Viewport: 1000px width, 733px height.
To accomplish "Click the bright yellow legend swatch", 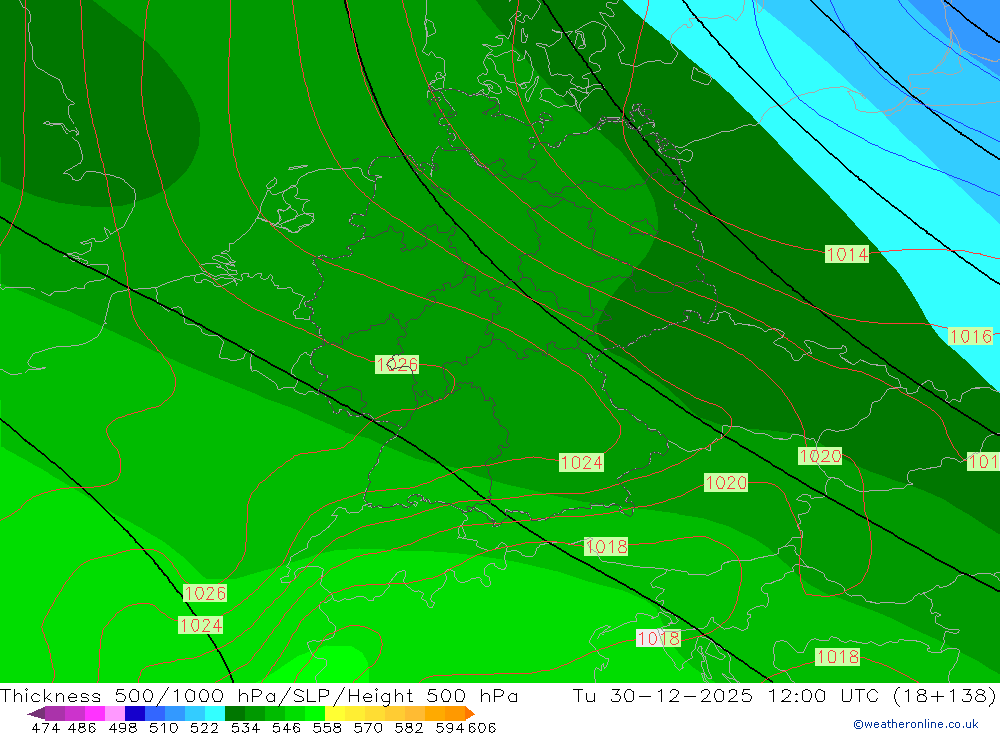I will (335, 713).
